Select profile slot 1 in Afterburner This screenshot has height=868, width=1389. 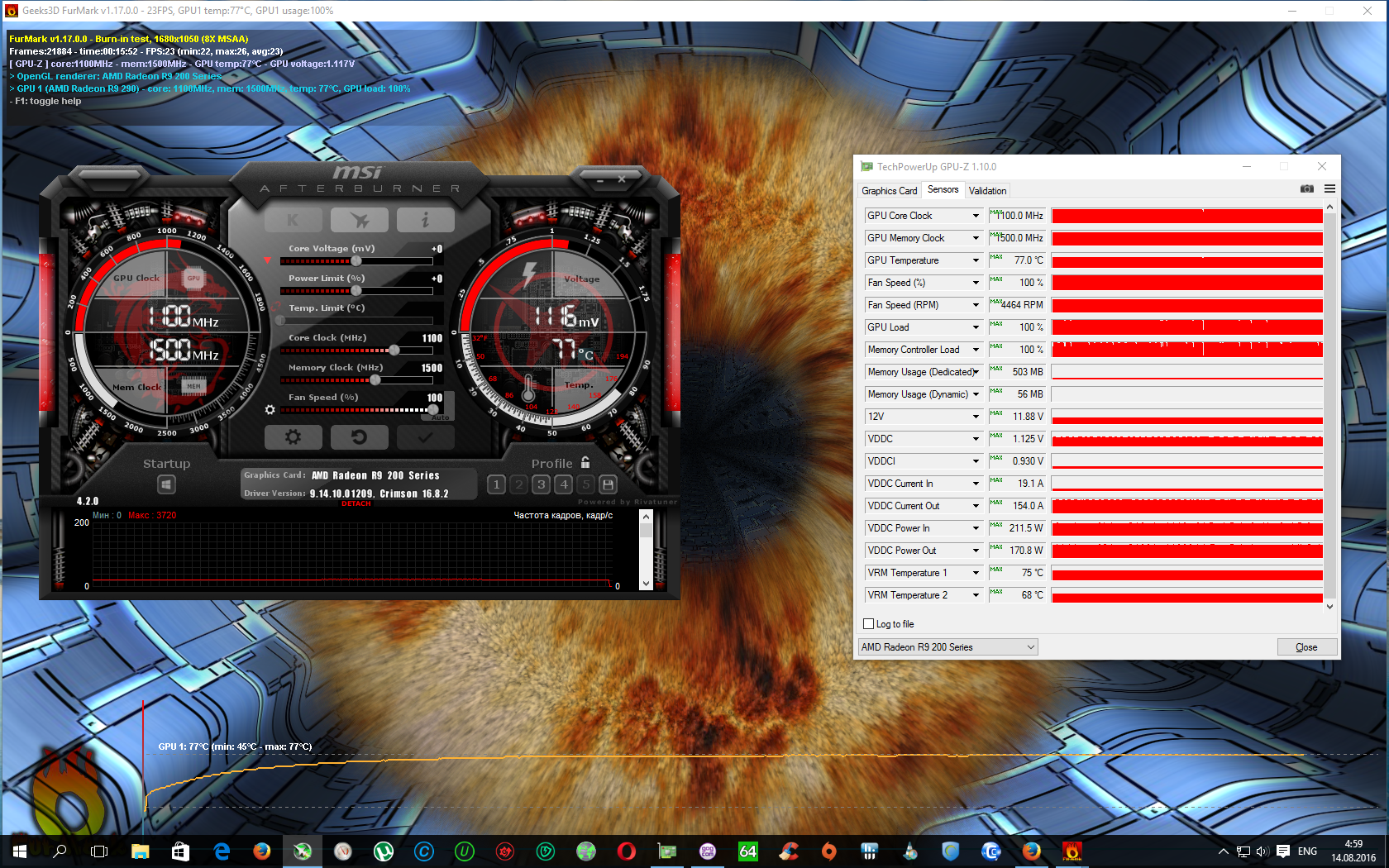click(496, 484)
